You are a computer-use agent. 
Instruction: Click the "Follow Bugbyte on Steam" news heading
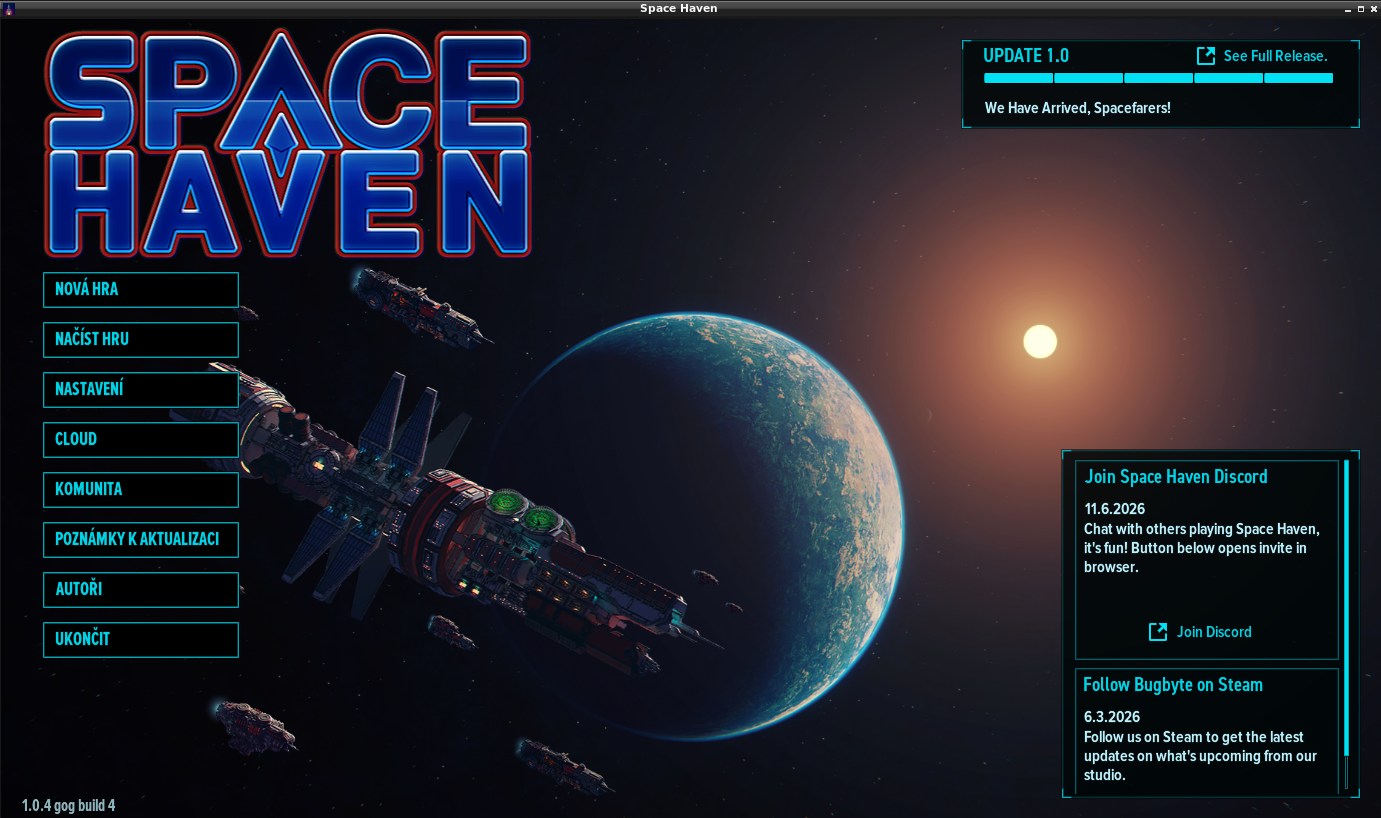(x=1173, y=685)
